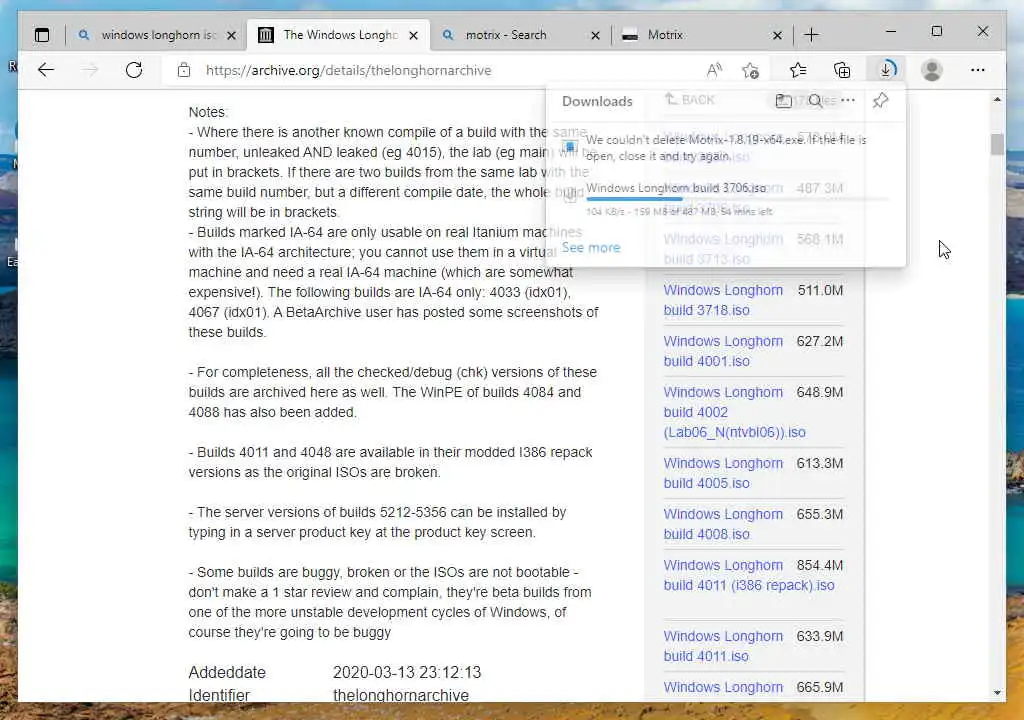Image resolution: width=1024 pixels, height=720 pixels.
Task: Search downloads with magnifier icon
Action: pyautogui.click(x=815, y=101)
